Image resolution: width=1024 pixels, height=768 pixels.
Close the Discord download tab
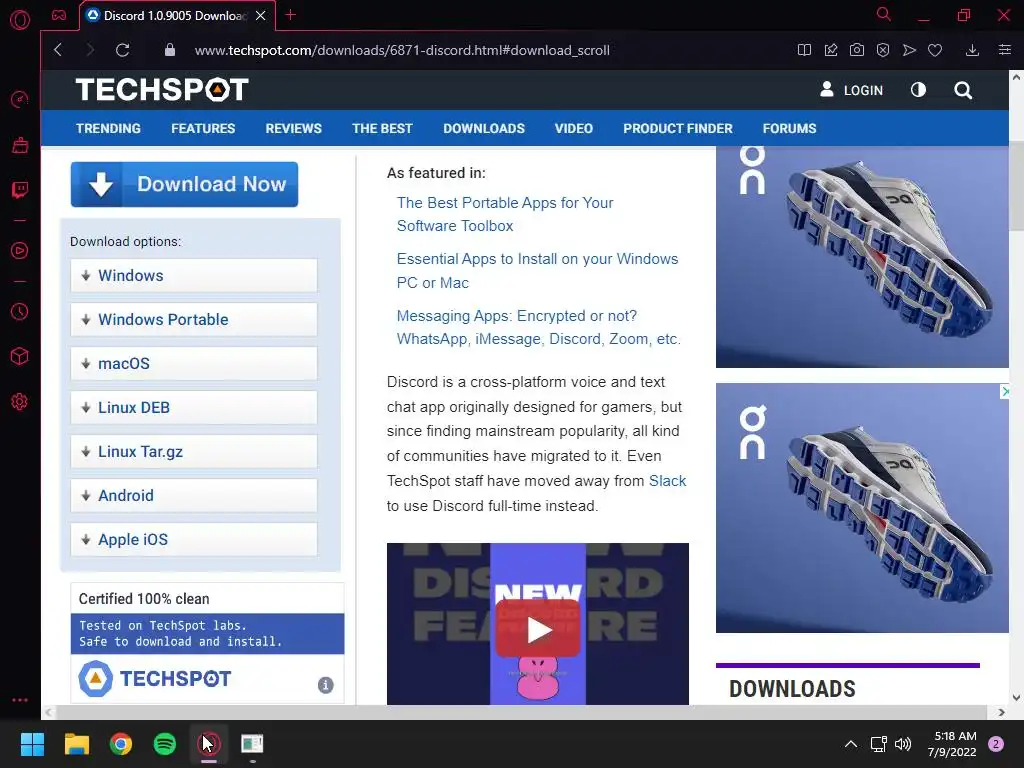point(261,16)
